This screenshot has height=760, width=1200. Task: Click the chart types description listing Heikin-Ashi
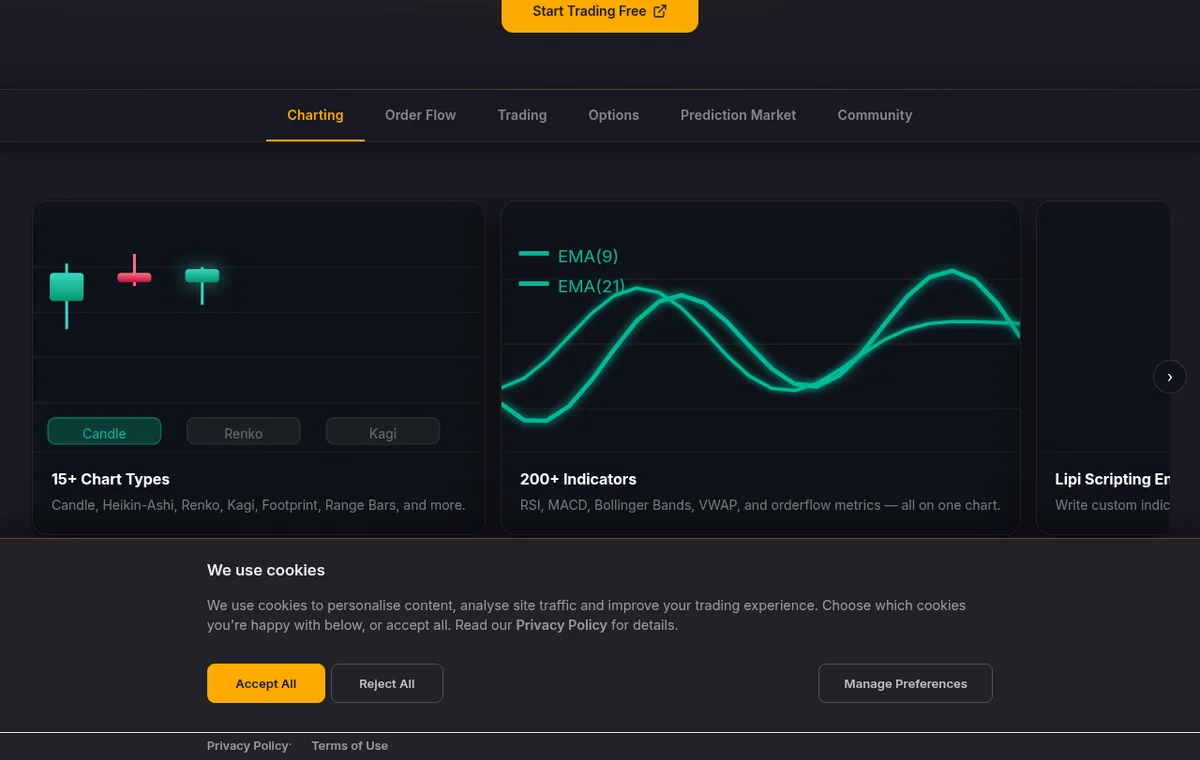pos(258,505)
